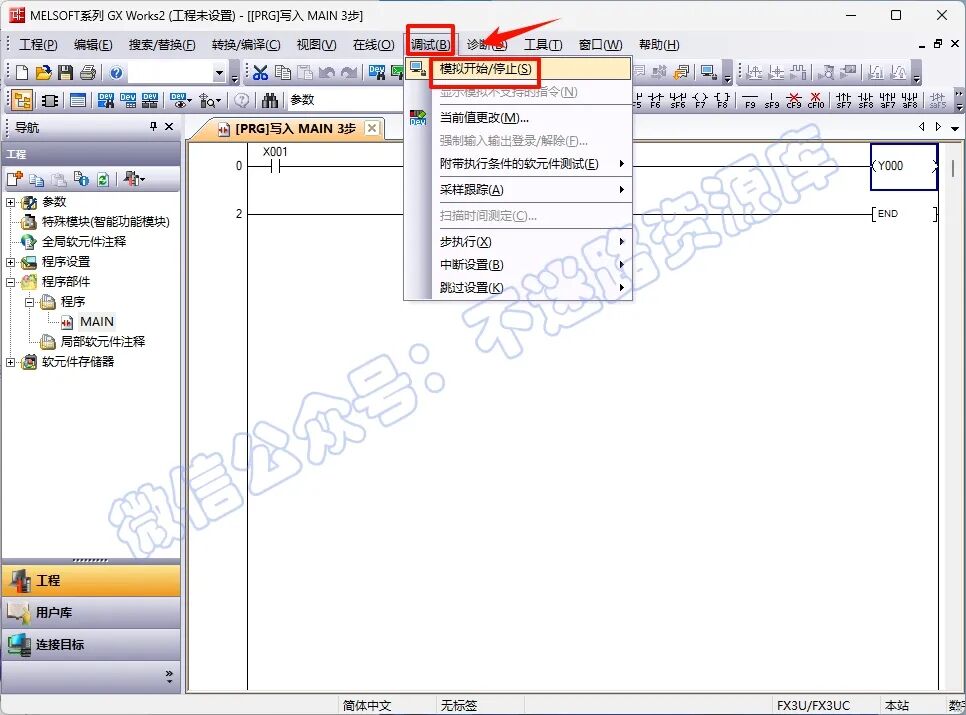Click the properties info icon in navigation toolbar

(81, 179)
